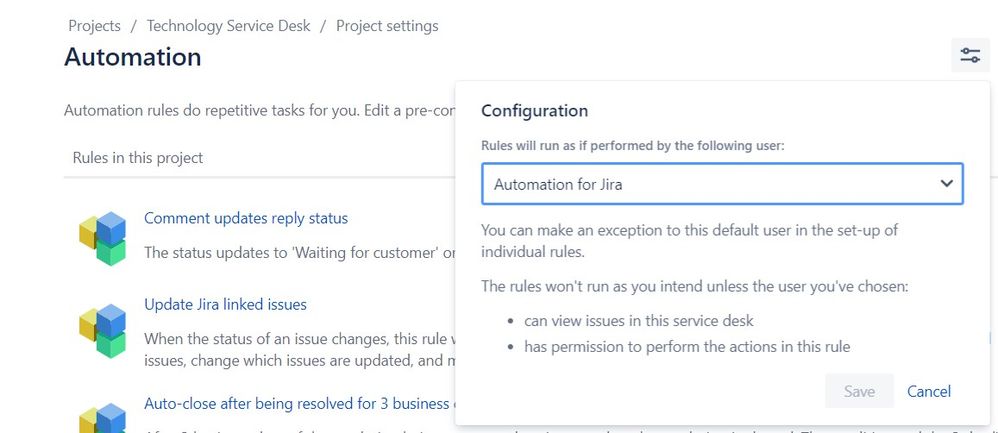The width and height of the screenshot is (998, 433).
Task: Open the Automation for Jira user combo box
Action: click(722, 184)
